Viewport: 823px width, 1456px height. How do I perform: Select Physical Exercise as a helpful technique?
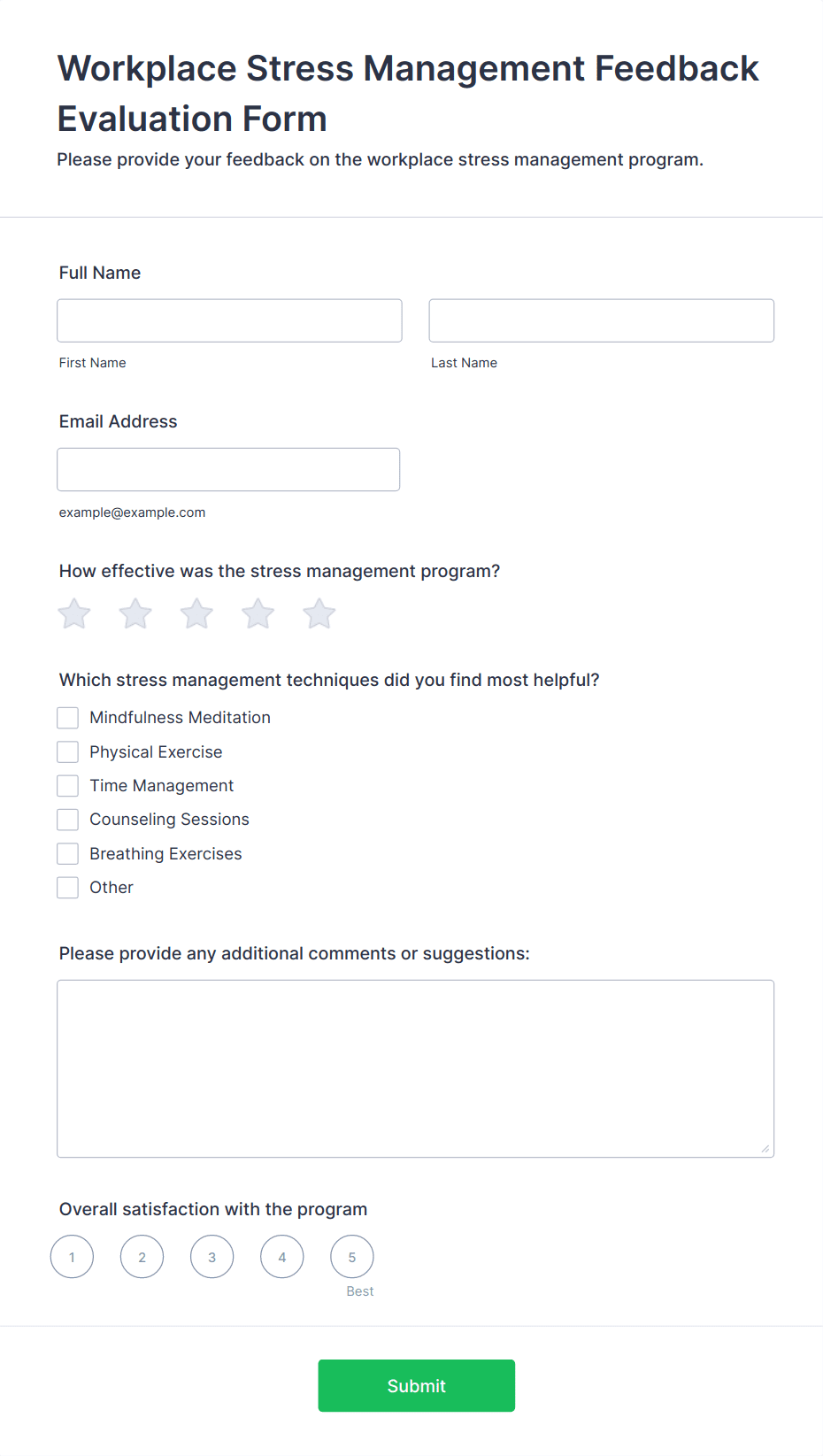pyautogui.click(x=67, y=751)
